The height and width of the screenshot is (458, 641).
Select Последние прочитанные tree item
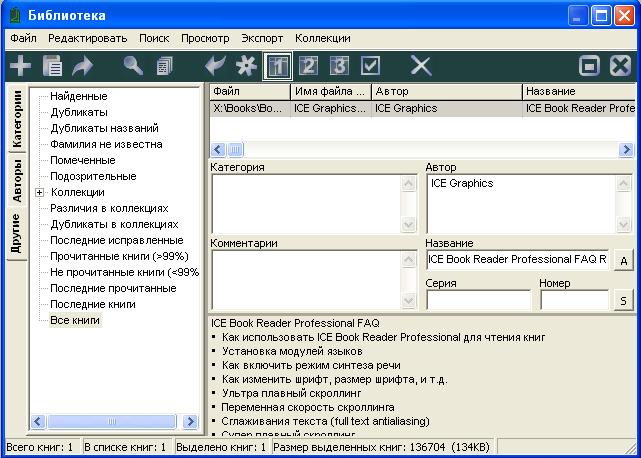coord(113,288)
